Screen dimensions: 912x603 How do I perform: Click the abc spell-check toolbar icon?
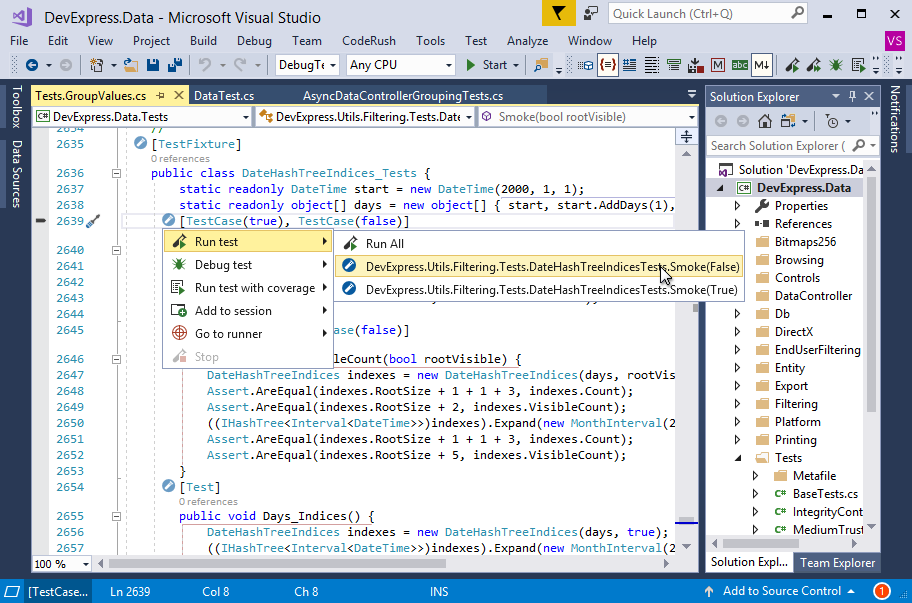click(738, 67)
